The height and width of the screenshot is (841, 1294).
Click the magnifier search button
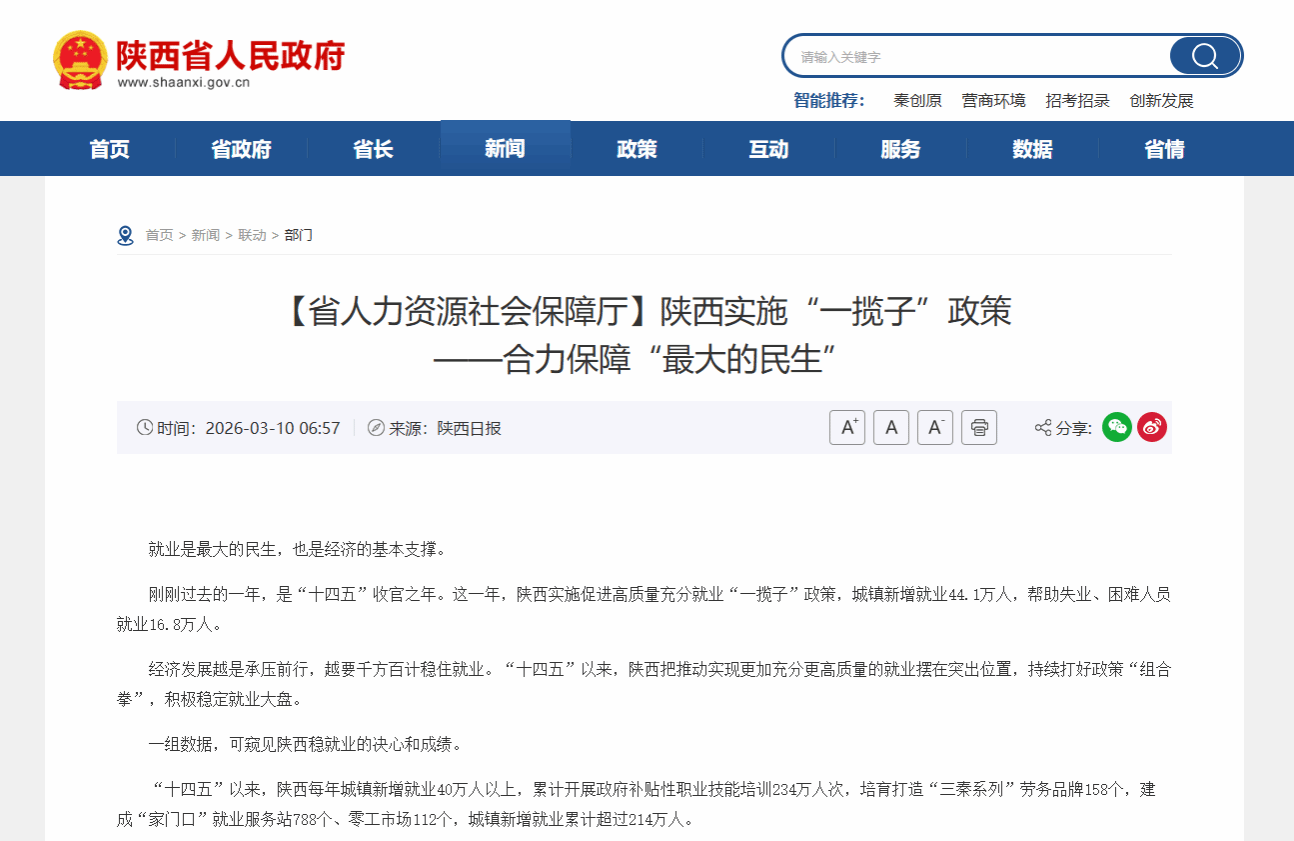point(1205,56)
